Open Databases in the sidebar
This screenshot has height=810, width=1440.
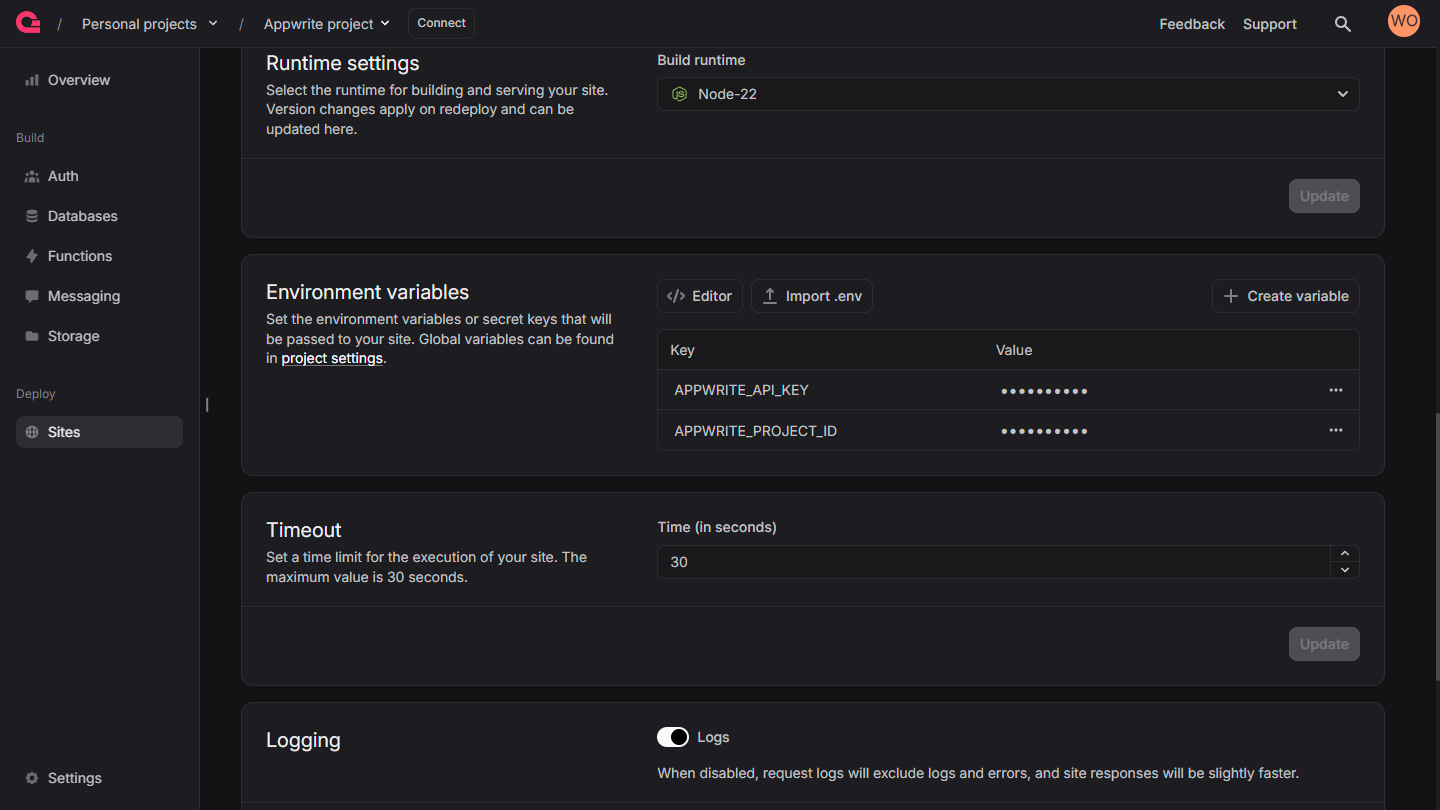tap(99, 216)
